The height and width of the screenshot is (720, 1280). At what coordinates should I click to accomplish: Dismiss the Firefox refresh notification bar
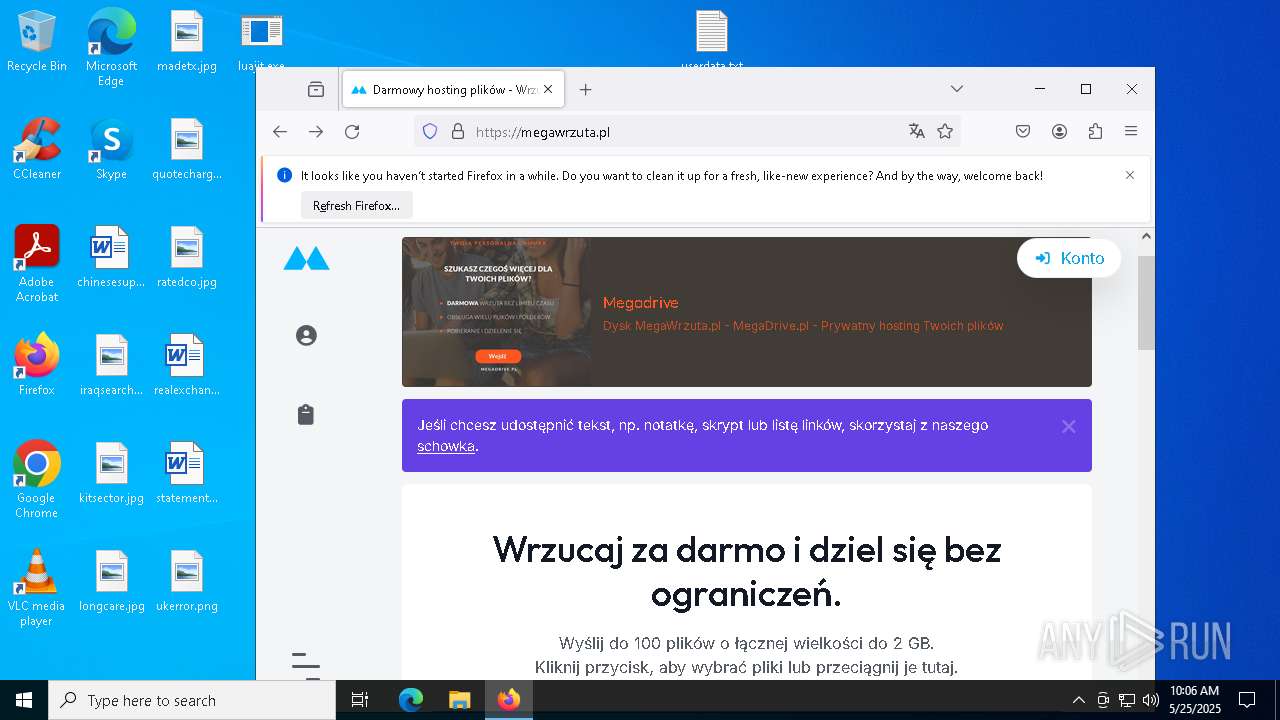point(1130,175)
